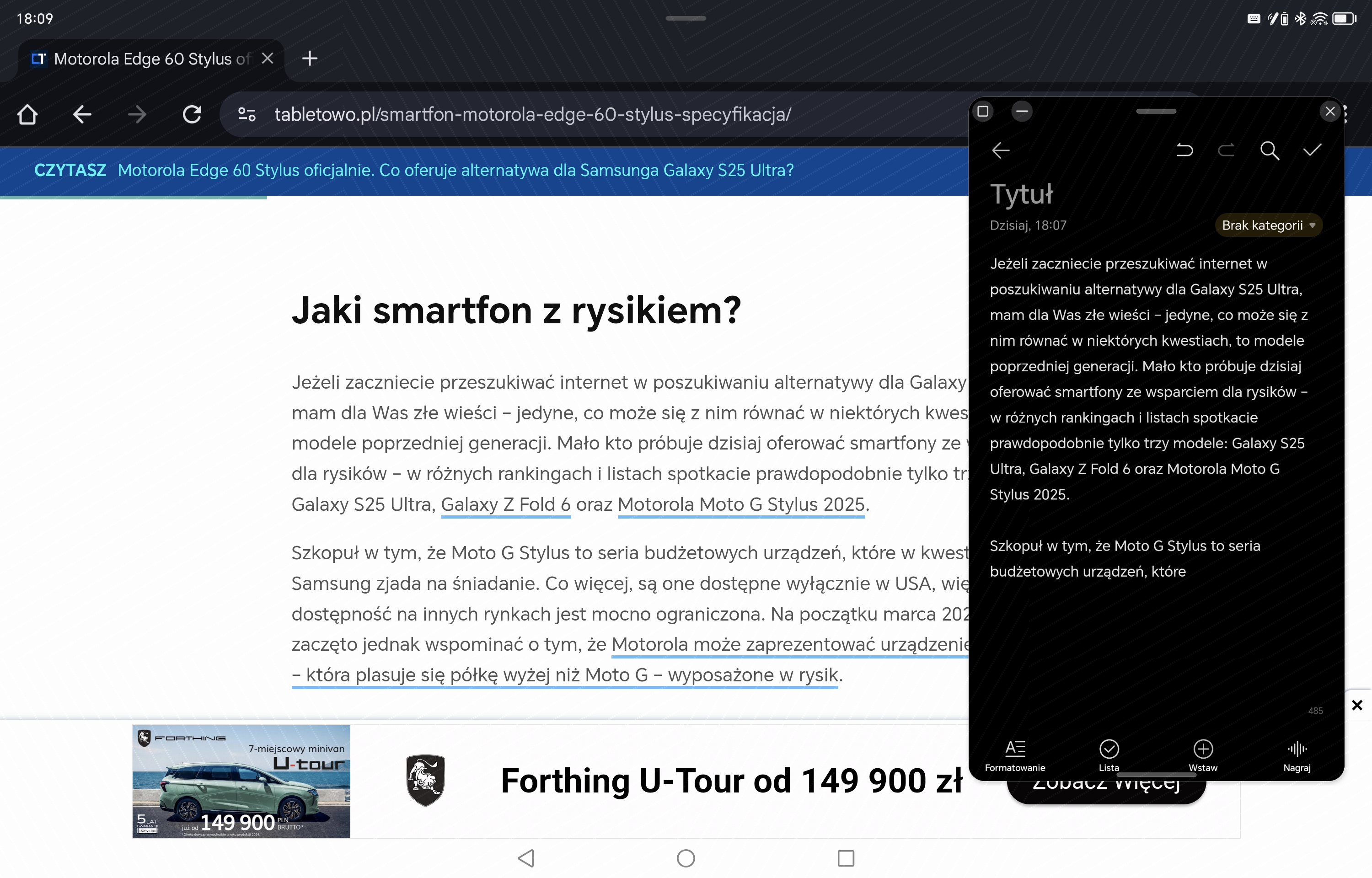Close the bottom ad banner

1357,705
